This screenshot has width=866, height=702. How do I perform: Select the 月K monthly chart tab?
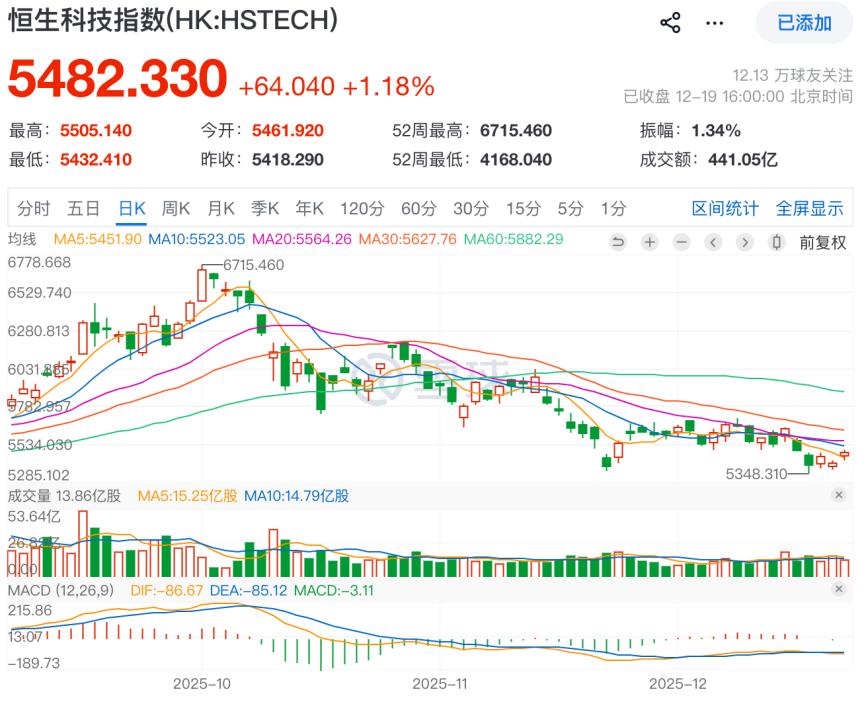221,210
